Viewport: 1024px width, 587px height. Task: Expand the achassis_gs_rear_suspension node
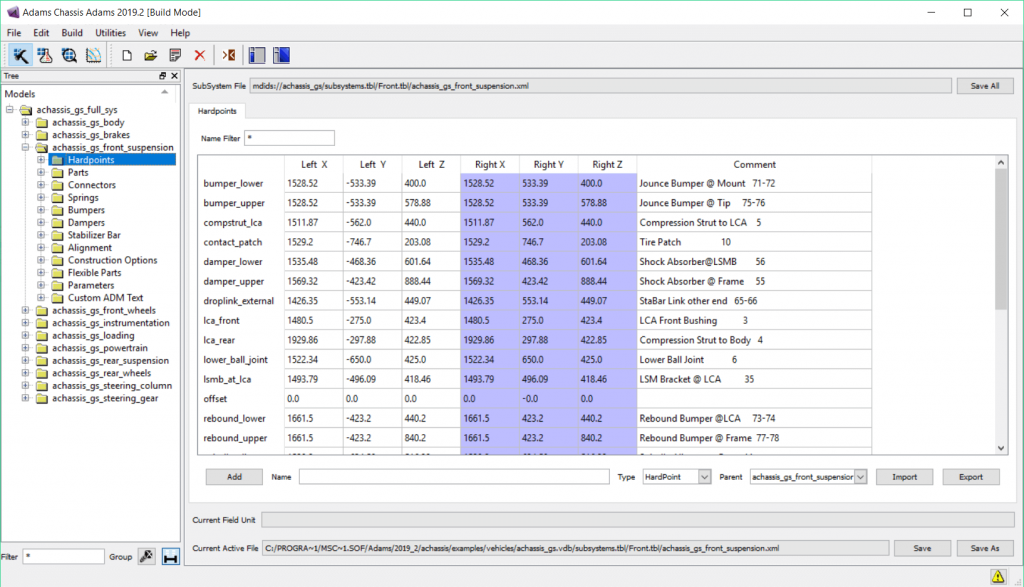25,360
